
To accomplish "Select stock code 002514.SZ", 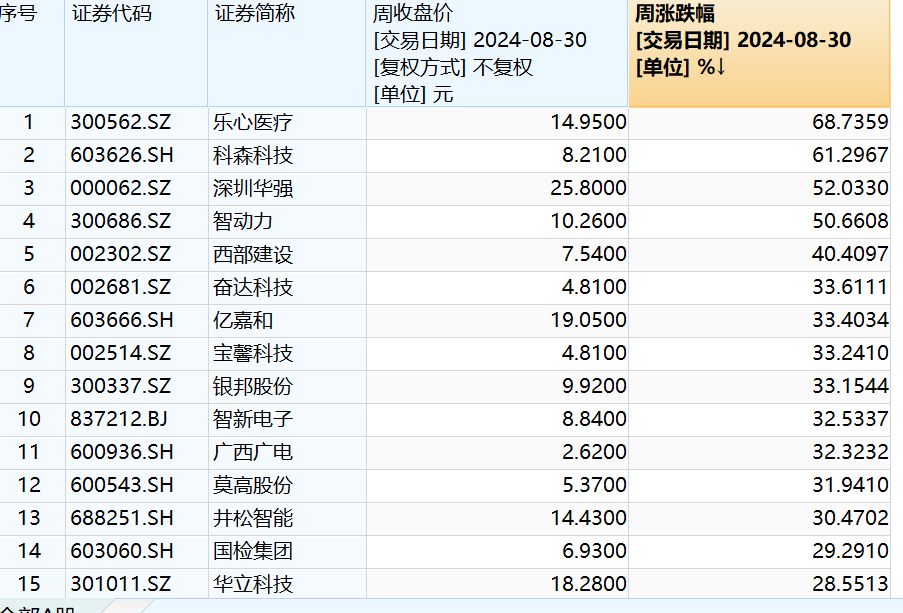I will [121, 353].
